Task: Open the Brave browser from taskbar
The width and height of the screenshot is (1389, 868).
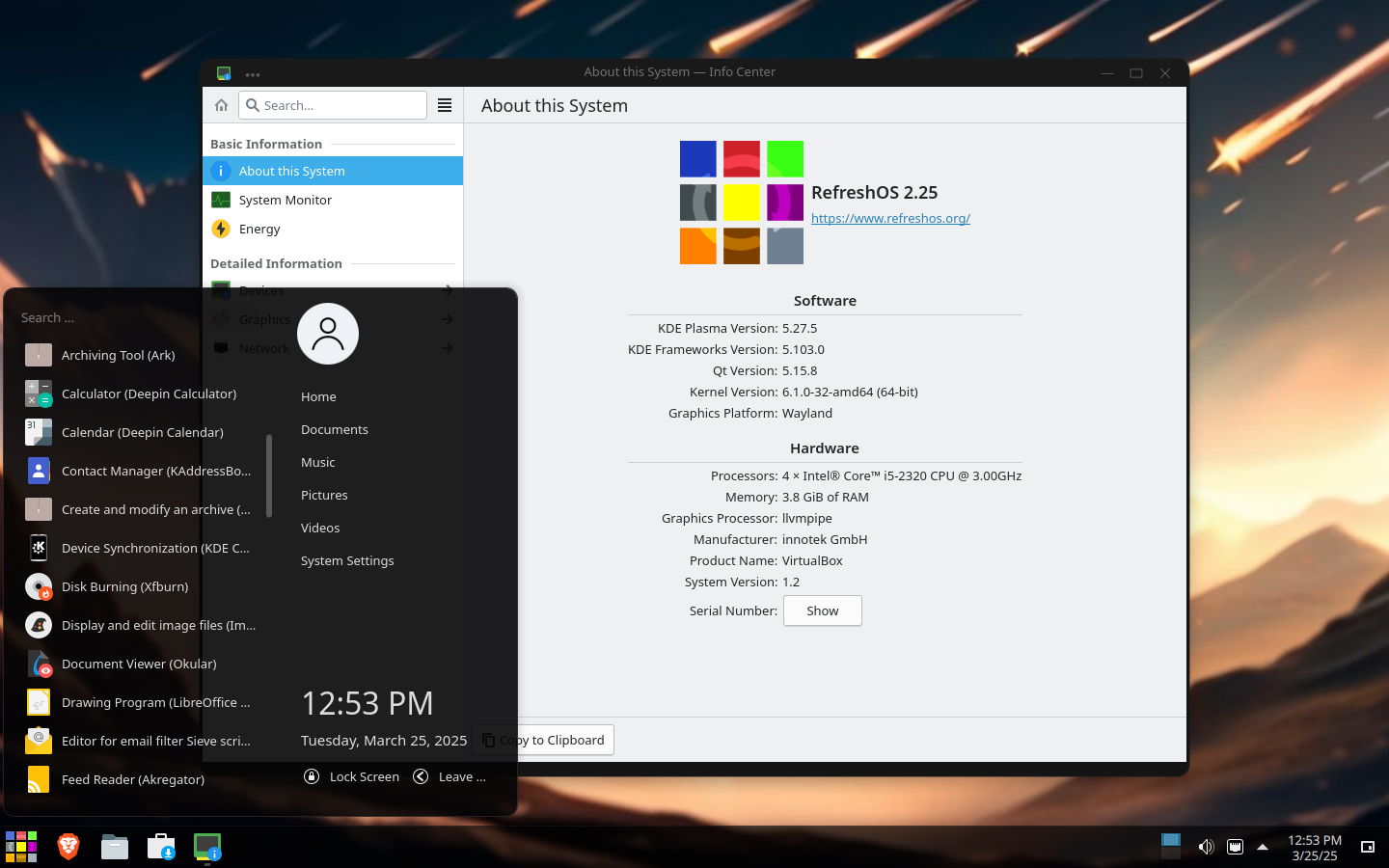Action: tap(68, 847)
